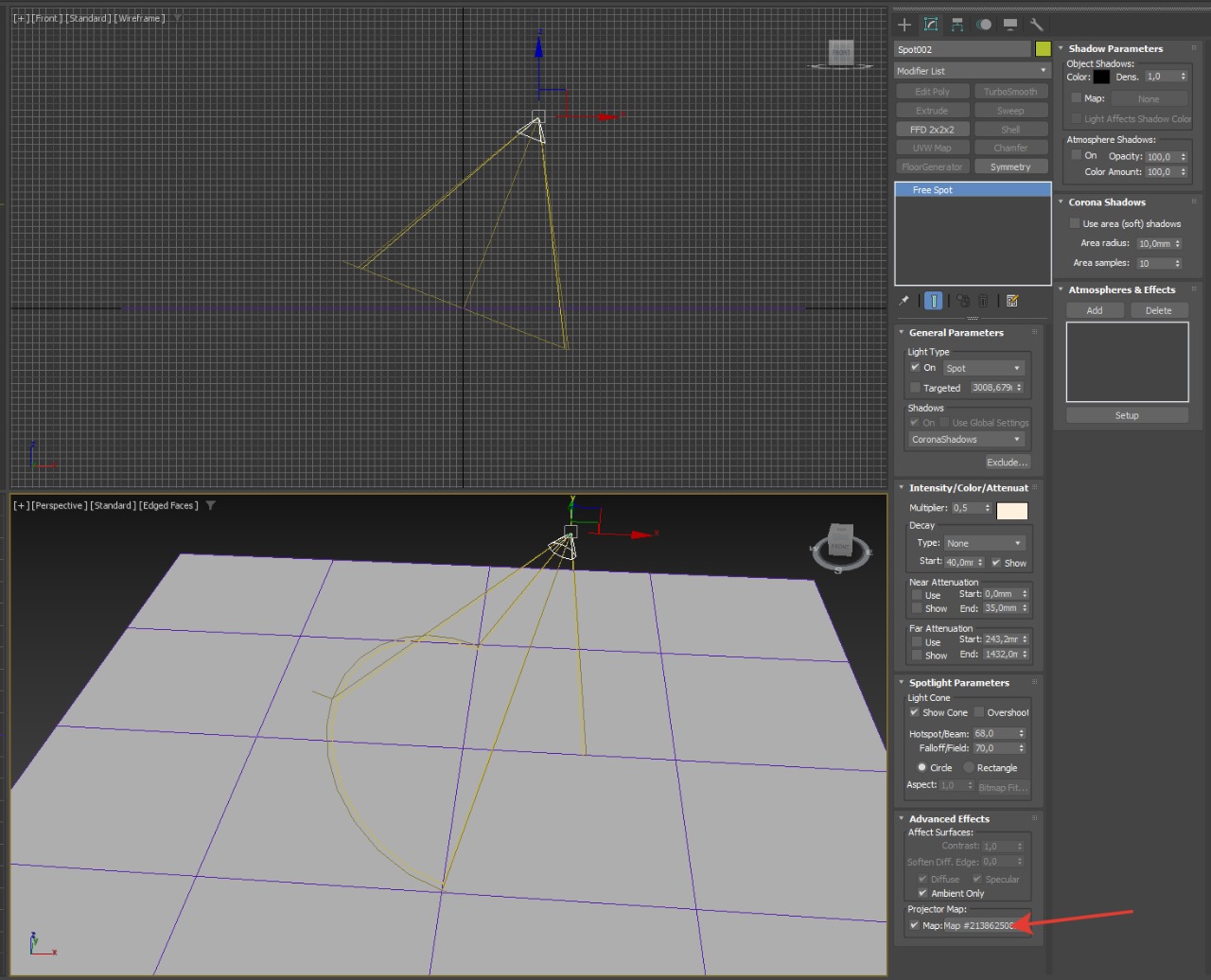Image resolution: width=1211 pixels, height=980 pixels.
Task: Select Free Spot in modifier stack
Action: coord(933,190)
